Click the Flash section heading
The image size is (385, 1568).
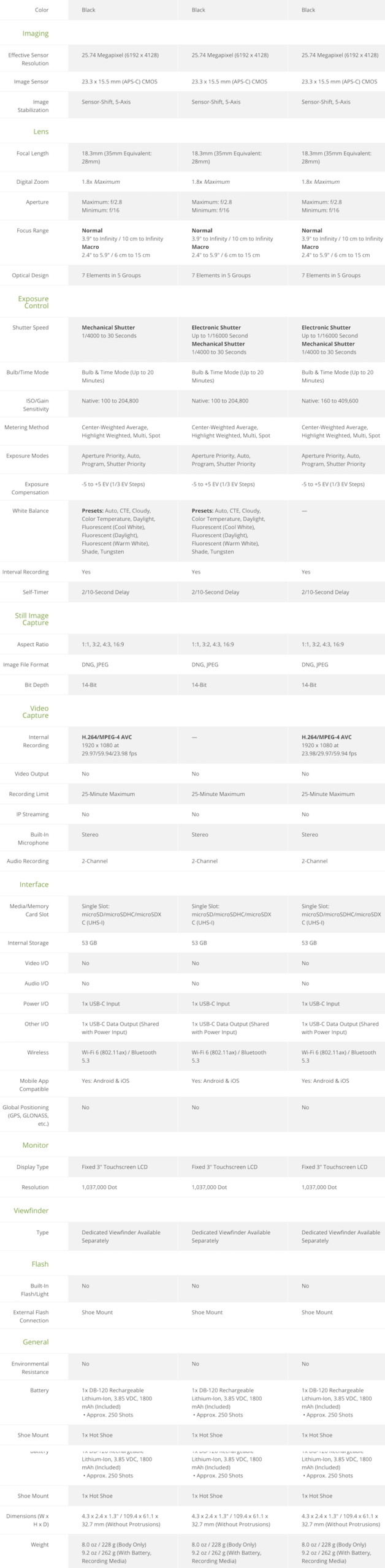tap(40, 1264)
